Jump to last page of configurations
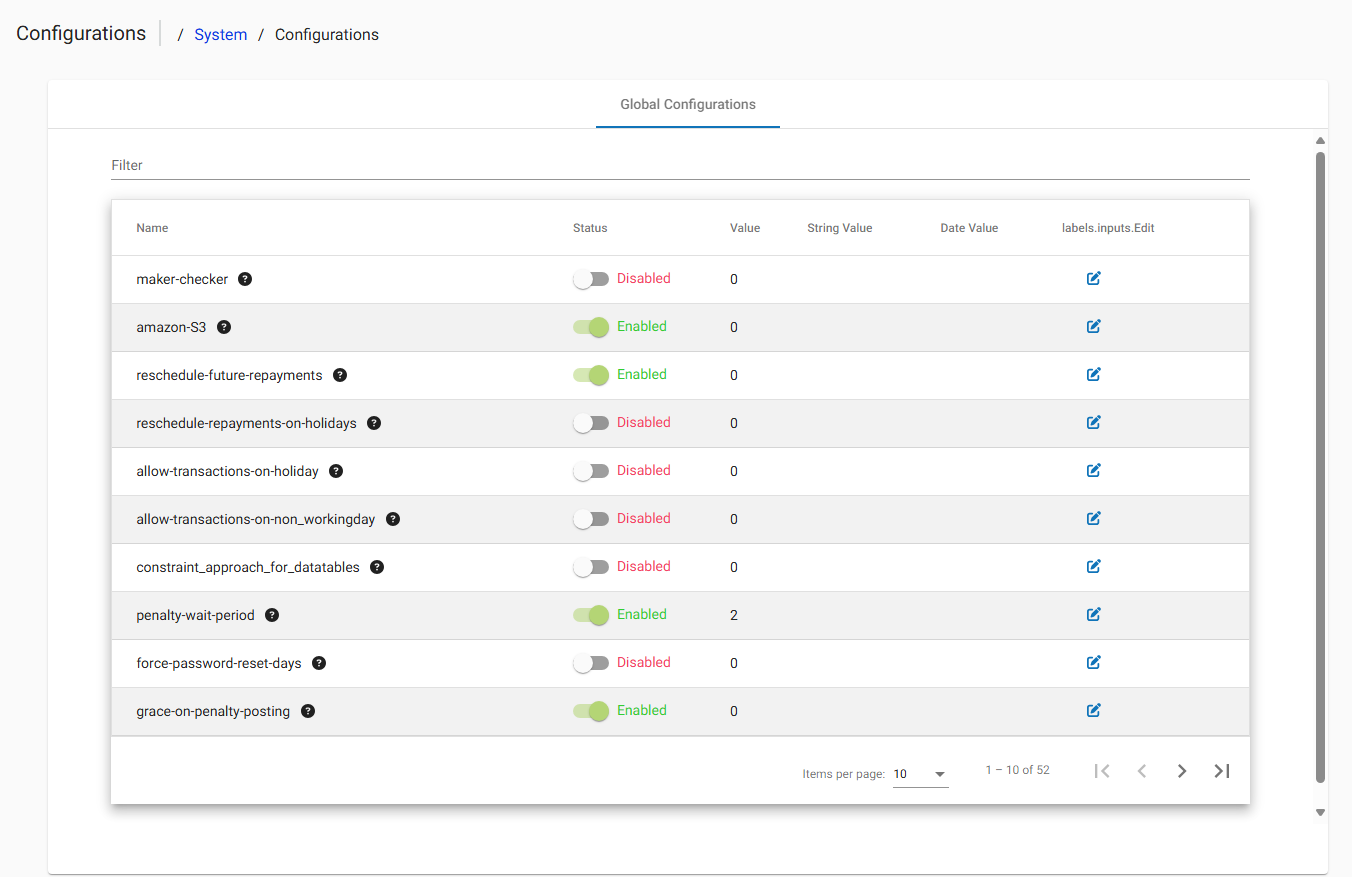 [x=1222, y=771]
